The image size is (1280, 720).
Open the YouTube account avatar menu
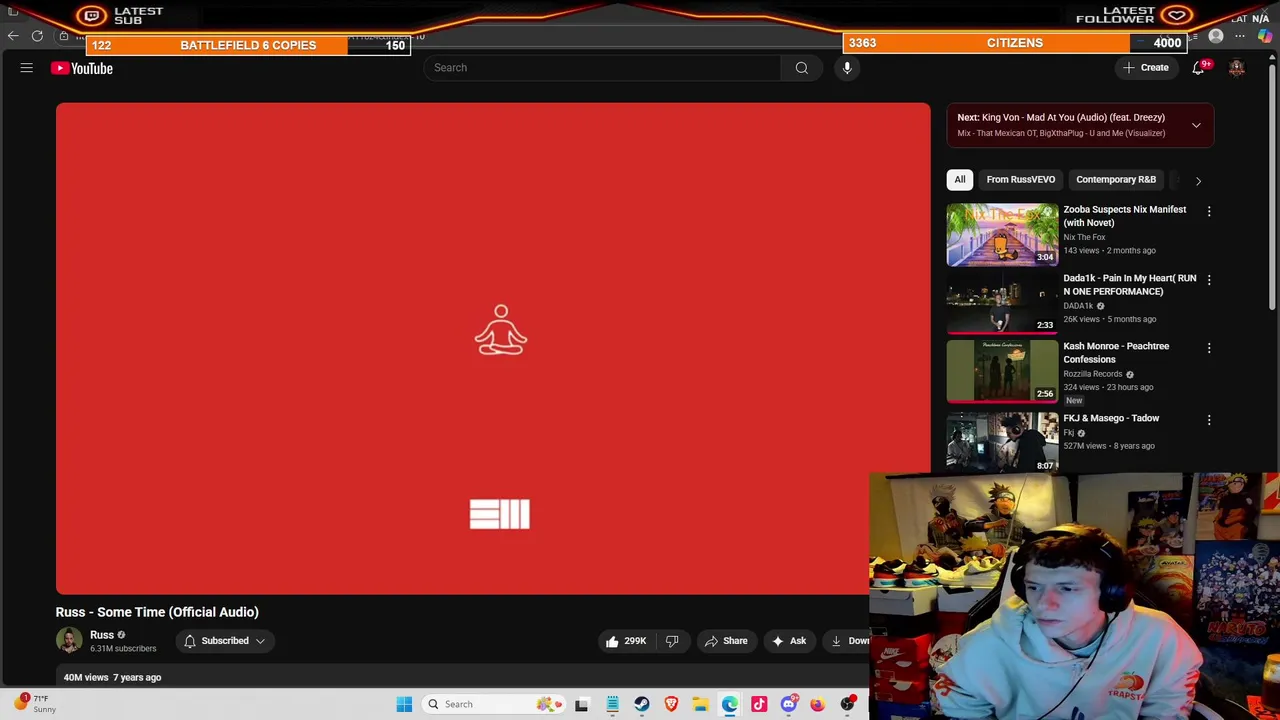pos(1237,68)
